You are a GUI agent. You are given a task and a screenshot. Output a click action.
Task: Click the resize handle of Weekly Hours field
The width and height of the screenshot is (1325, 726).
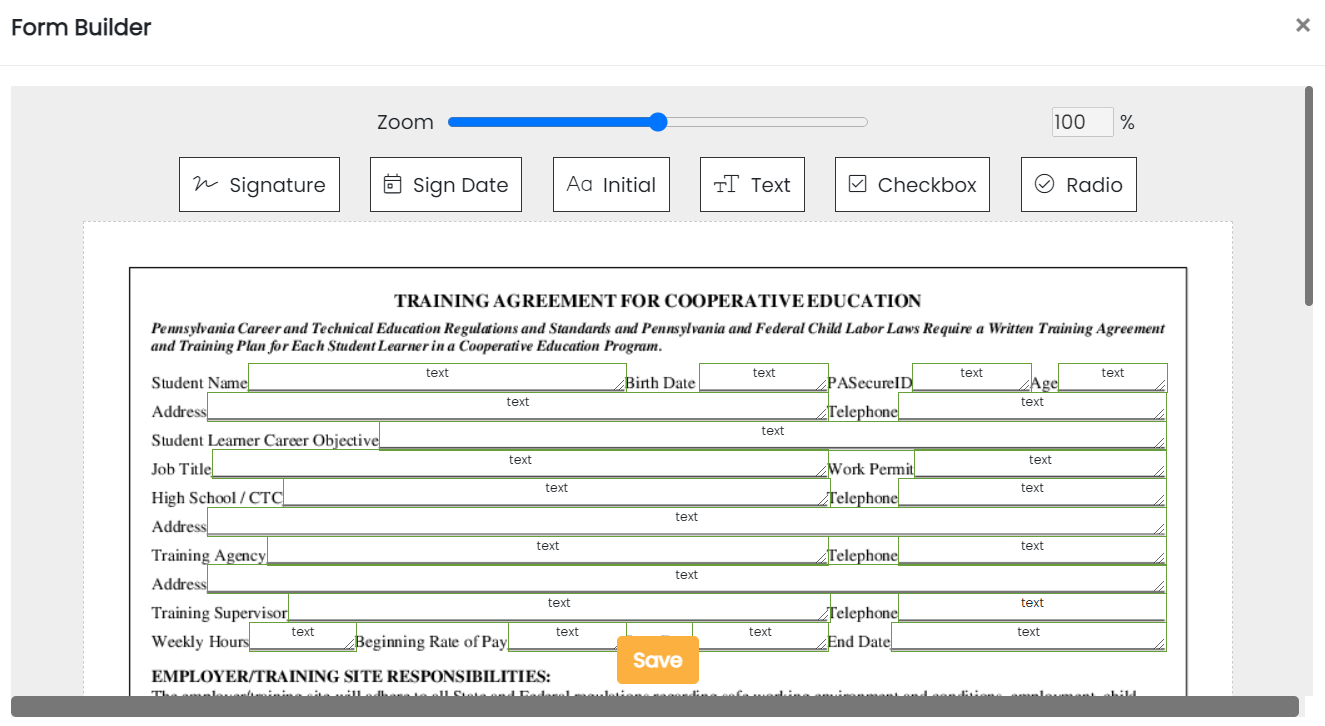click(x=350, y=644)
